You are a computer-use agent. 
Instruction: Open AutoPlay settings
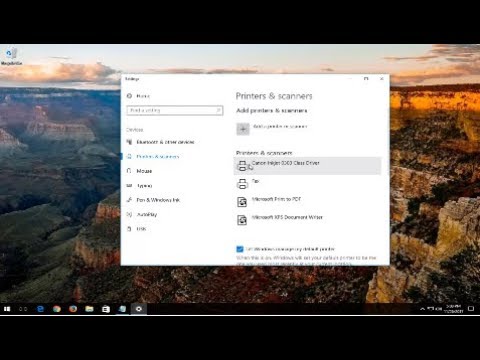(x=147, y=214)
